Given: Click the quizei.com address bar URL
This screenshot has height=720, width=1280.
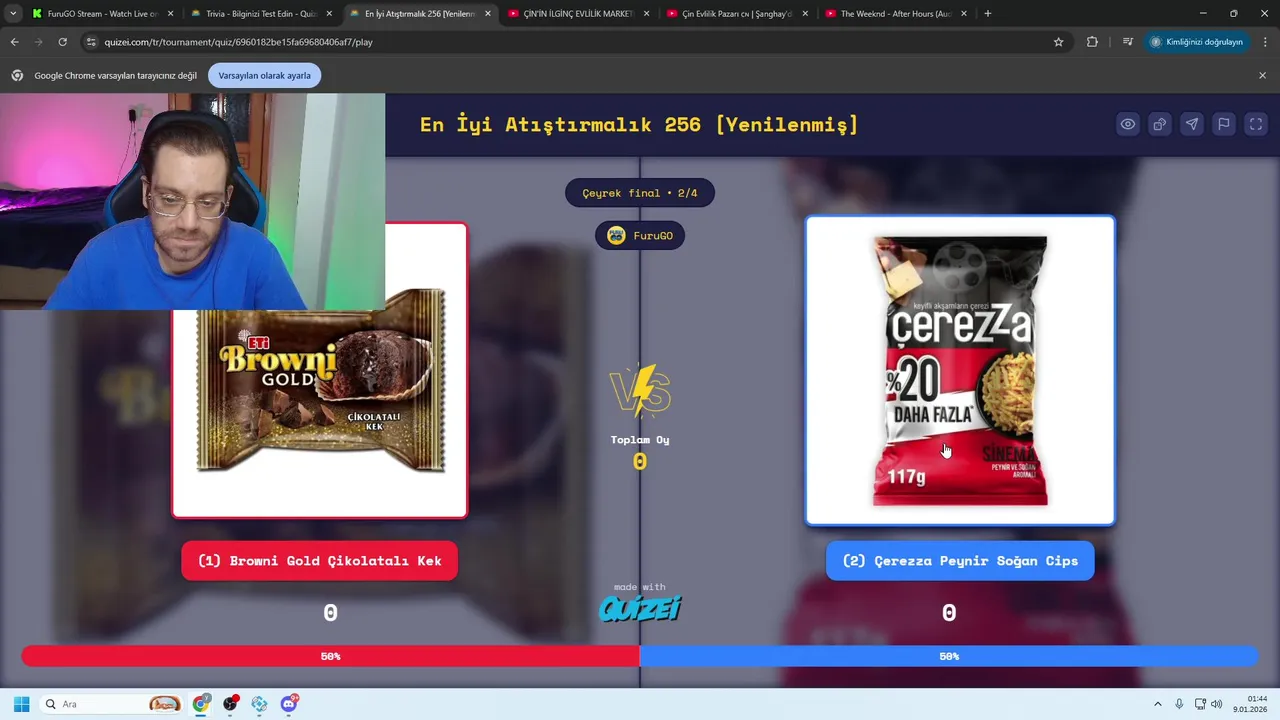Looking at the screenshot, I should [x=238, y=42].
